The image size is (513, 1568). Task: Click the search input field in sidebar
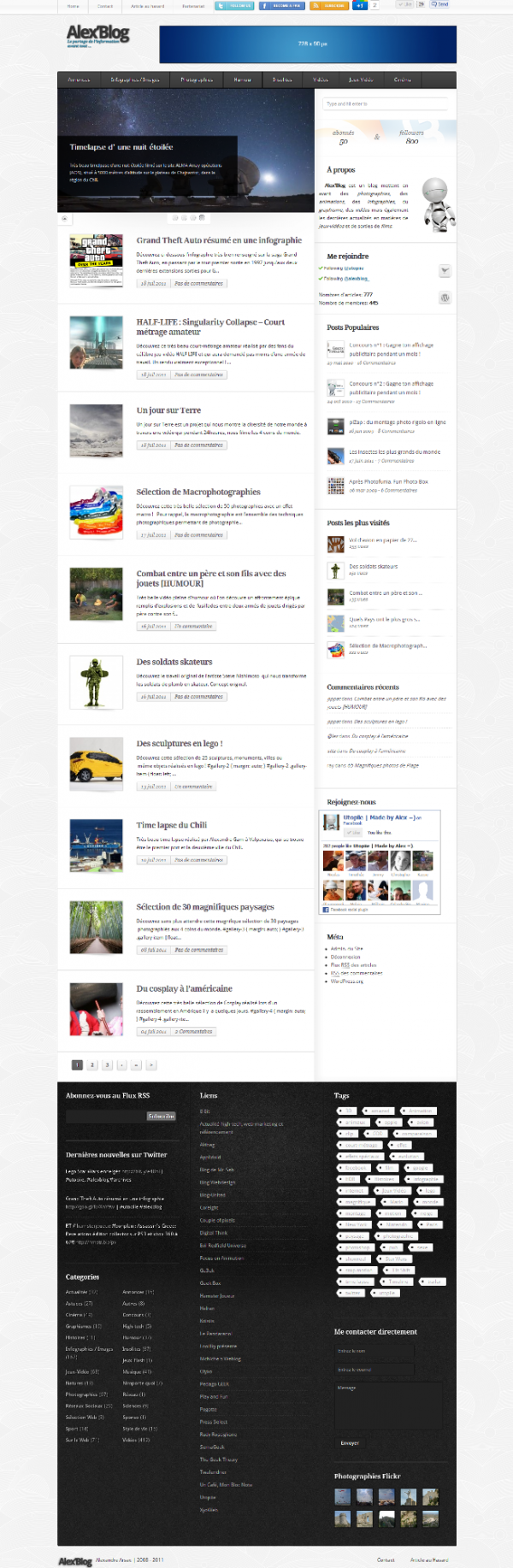[385, 103]
